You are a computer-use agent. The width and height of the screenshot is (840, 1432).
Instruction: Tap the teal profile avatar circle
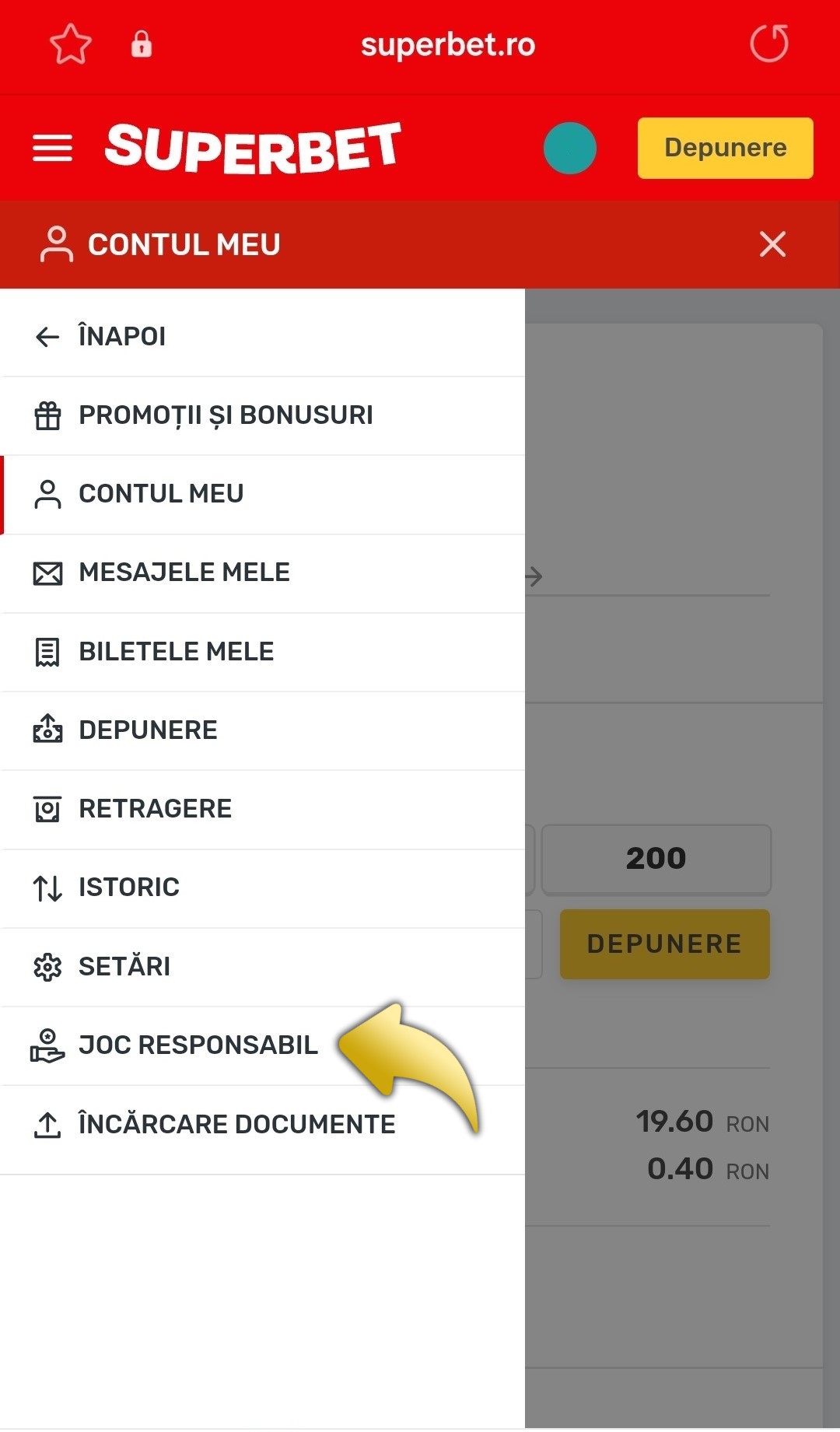point(572,147)
